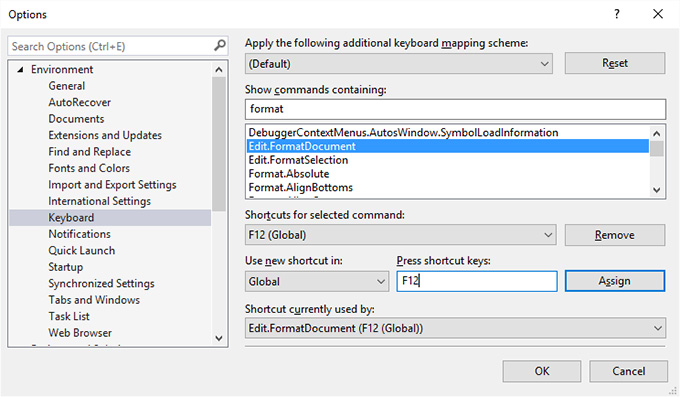Select the Format.AlignBottoms command

[301, 188]
